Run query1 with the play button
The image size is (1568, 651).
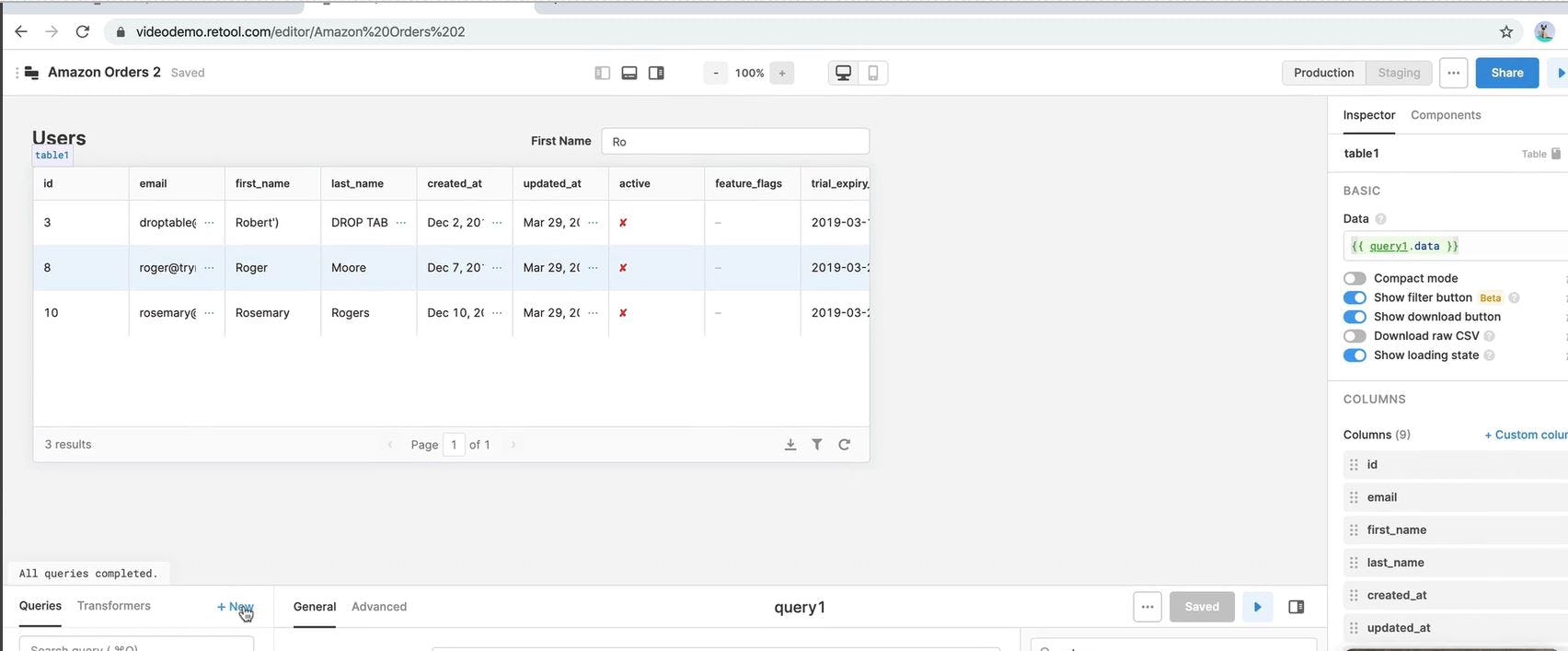click(x=1258, y=607)
